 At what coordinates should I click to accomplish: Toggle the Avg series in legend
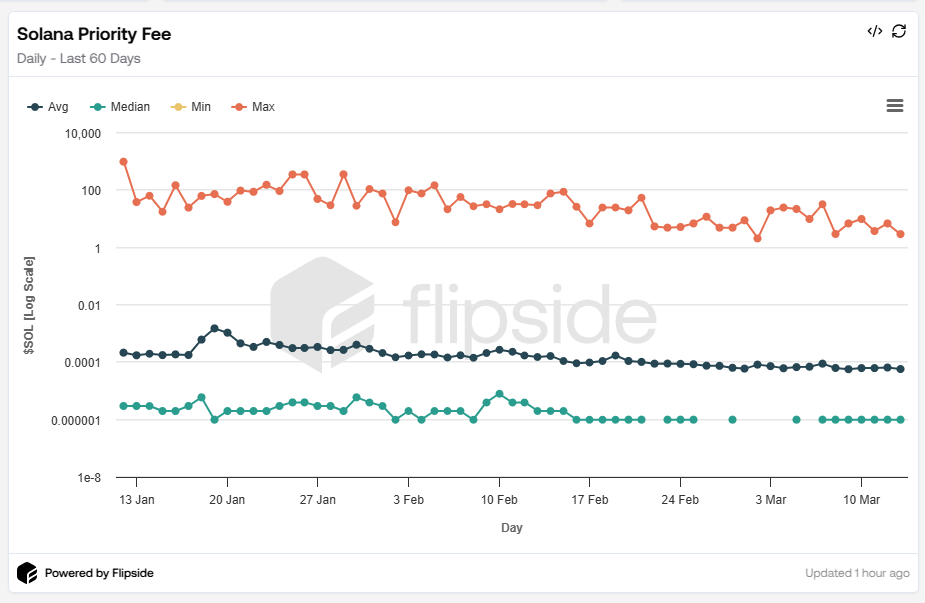coord(58,107)
